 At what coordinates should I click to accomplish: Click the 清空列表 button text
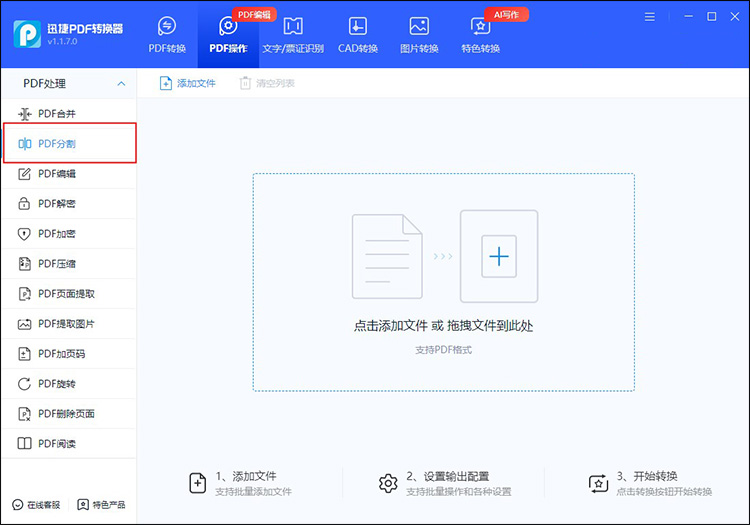[275, 83]
